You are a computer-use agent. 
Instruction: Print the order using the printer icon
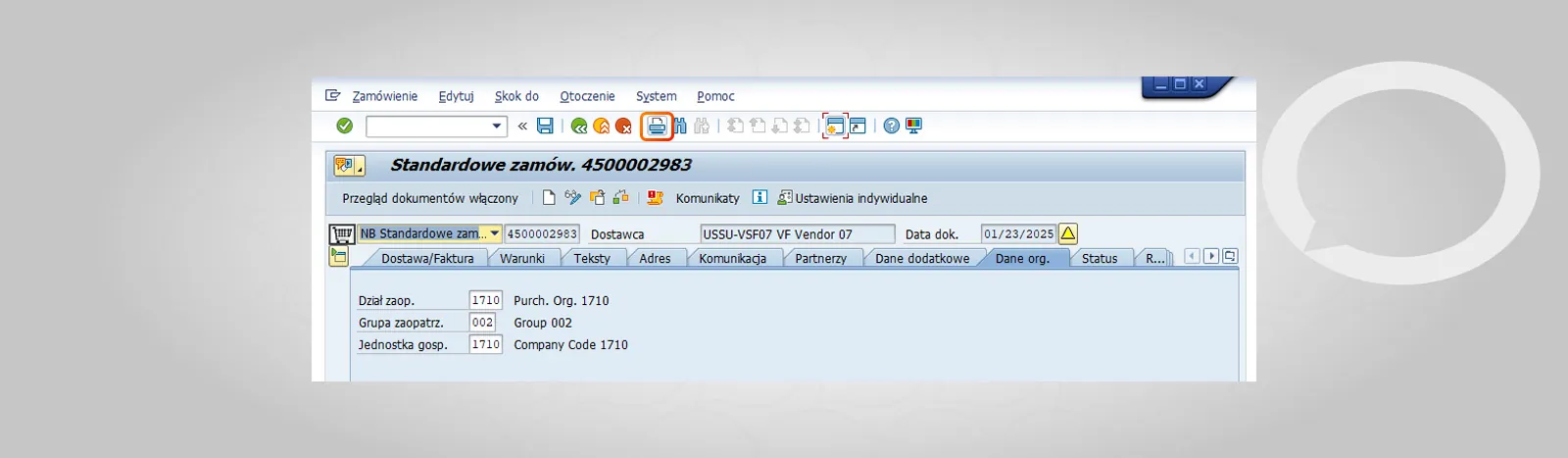pos(657,126)
